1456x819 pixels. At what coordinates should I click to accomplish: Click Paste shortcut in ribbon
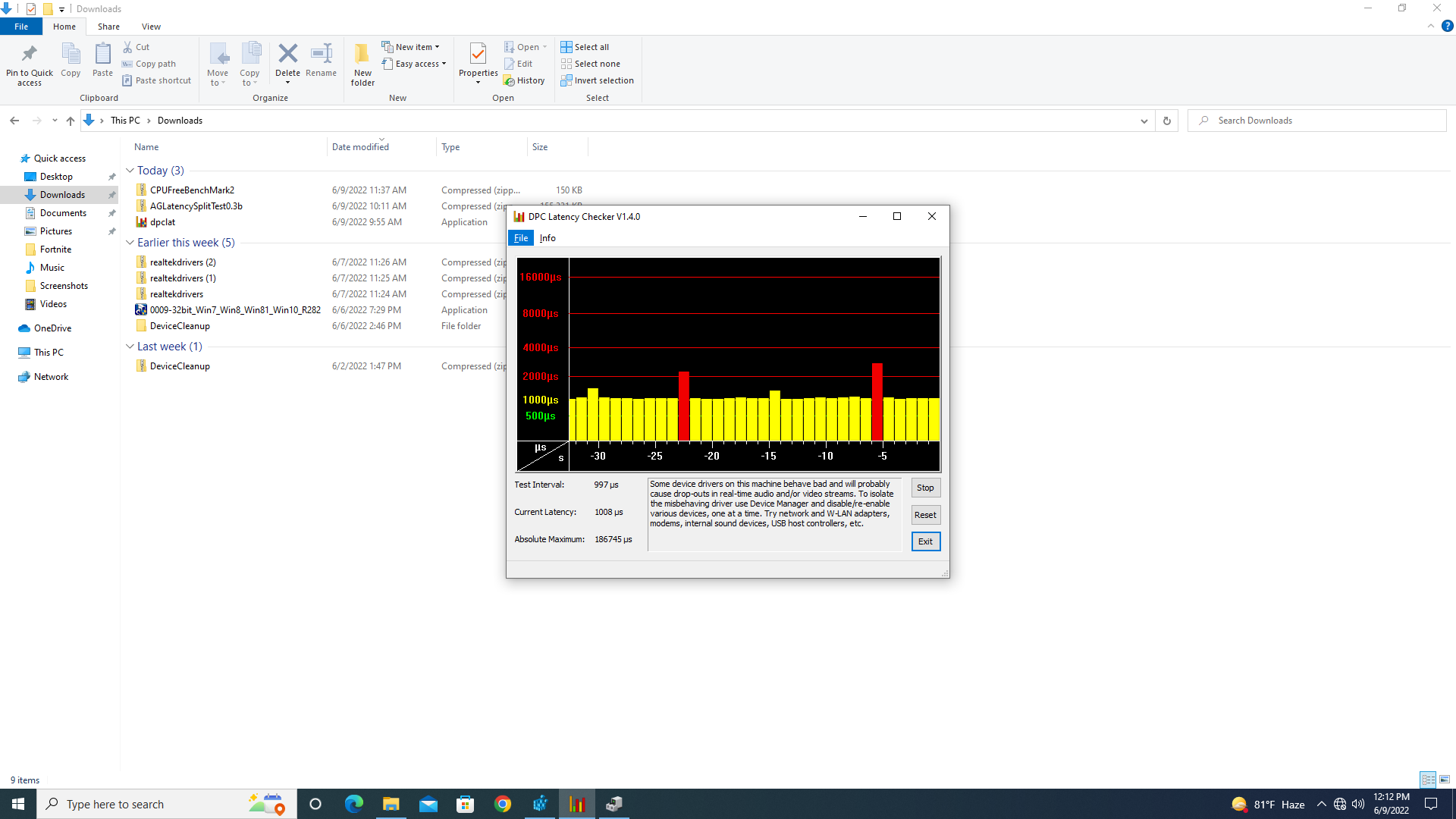coord(157,80)
